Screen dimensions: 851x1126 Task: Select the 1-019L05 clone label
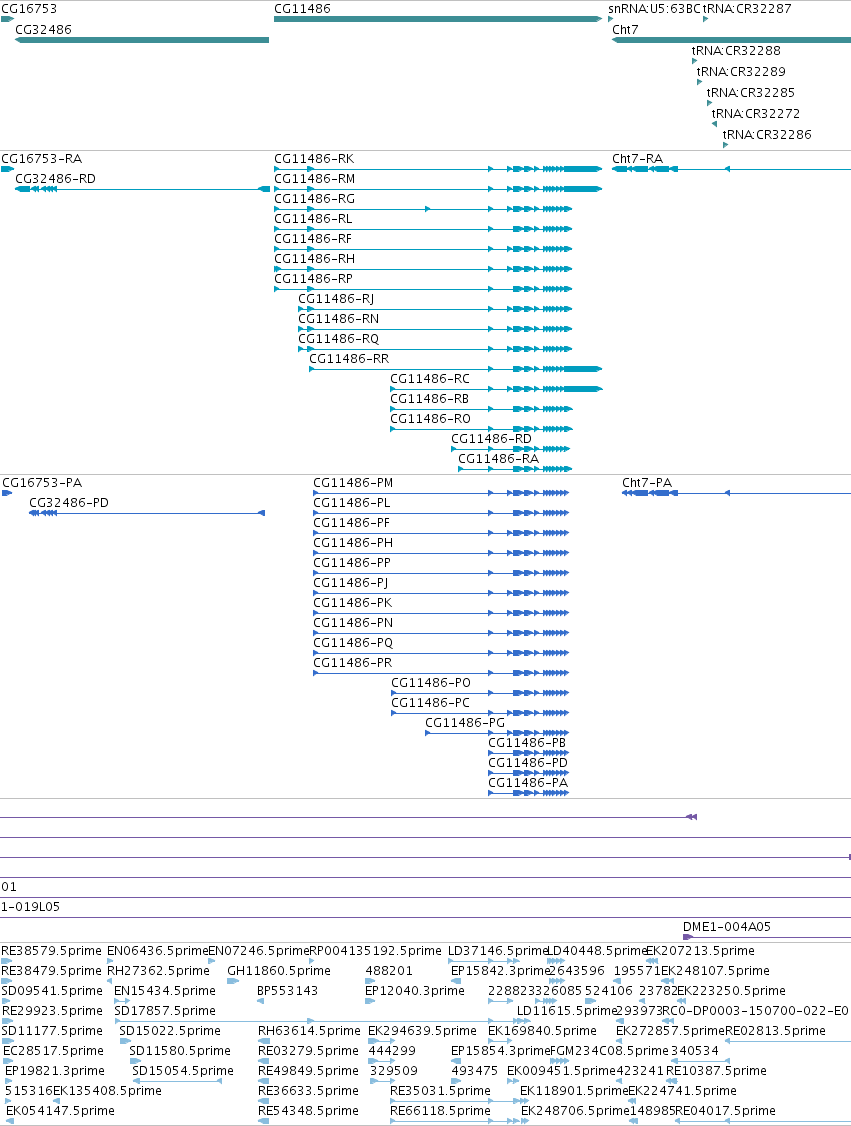click(30, 907)
